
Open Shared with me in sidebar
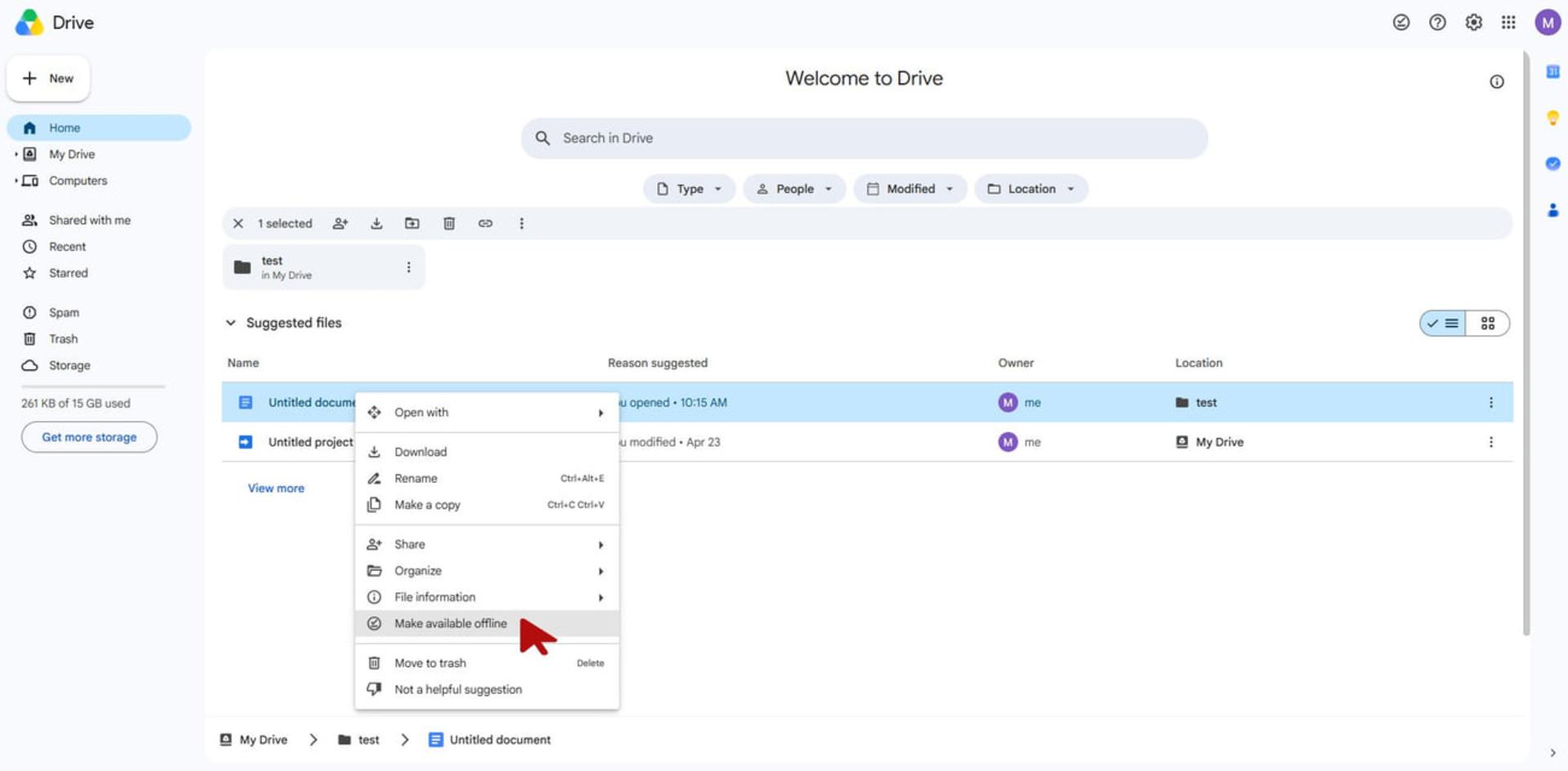tap(99, 221)
